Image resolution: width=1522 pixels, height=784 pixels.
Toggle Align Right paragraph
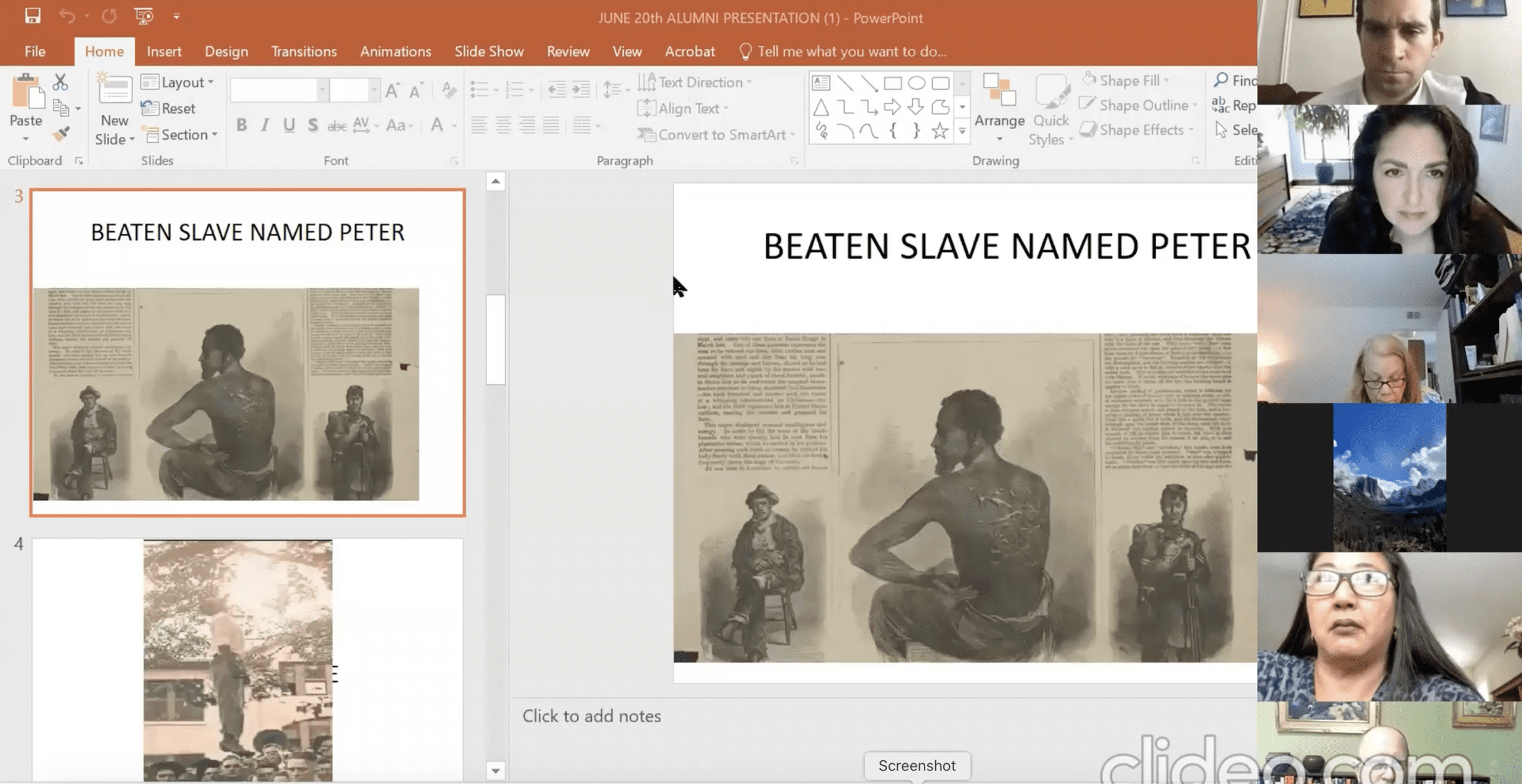point(527,125)
